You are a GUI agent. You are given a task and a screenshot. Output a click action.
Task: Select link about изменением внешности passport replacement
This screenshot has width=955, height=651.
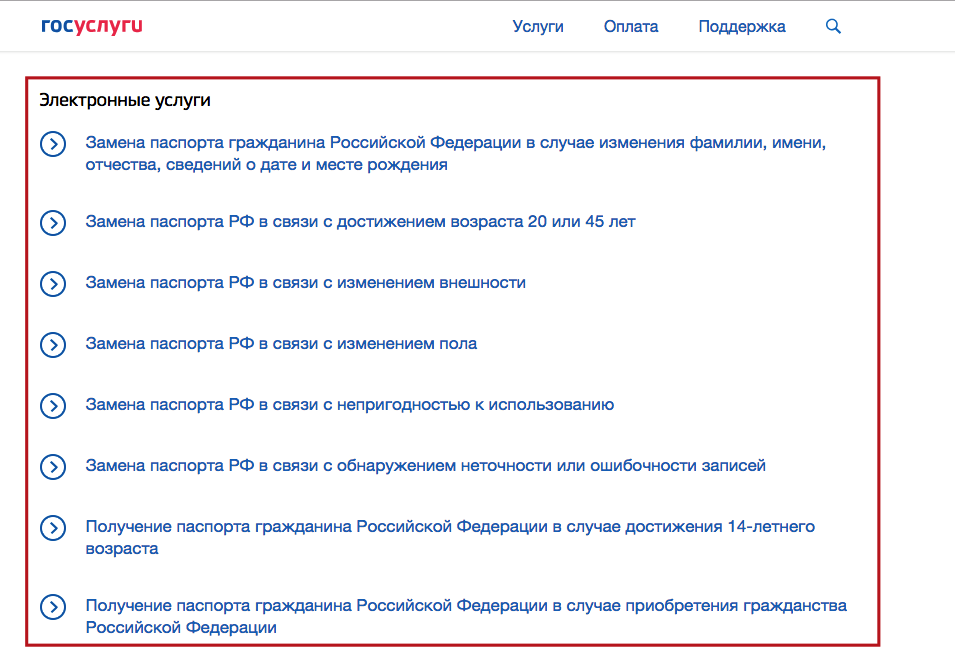click(305, 283)
